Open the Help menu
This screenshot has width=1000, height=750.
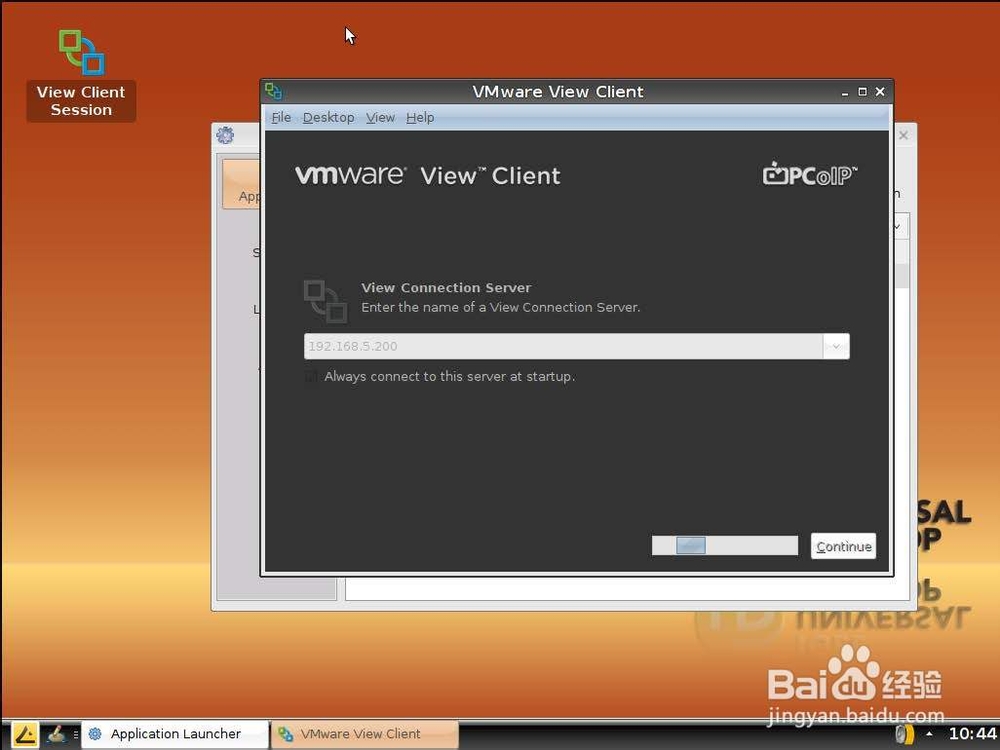pos(420,117)
